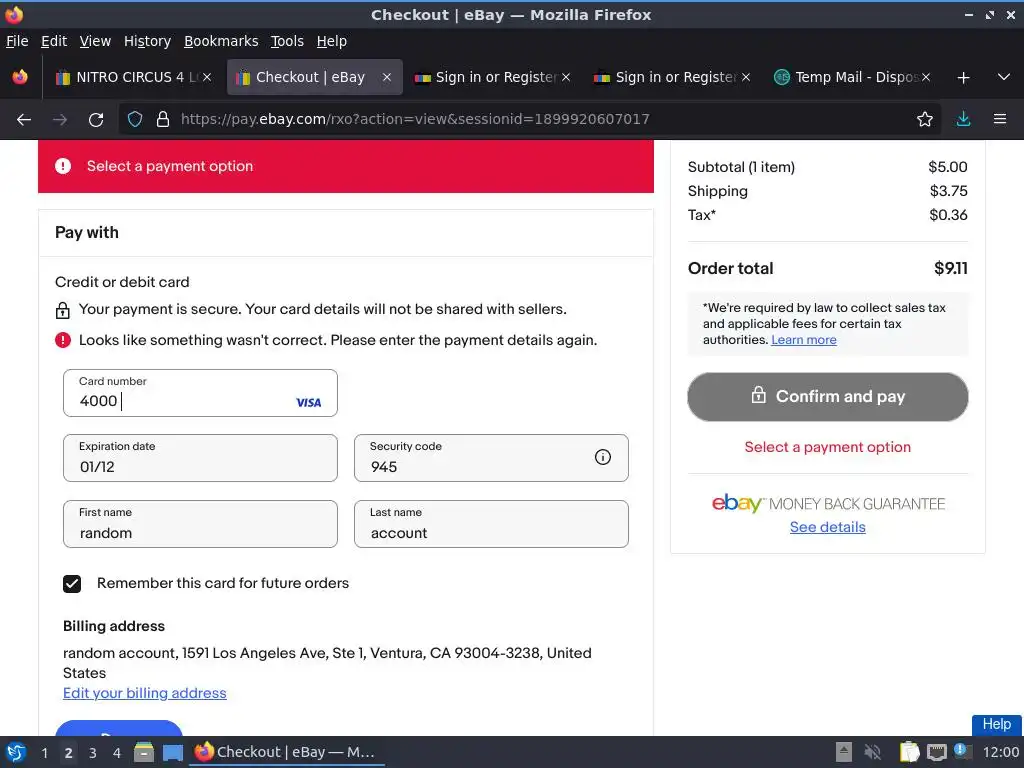
Task: Open the Firefox application menu
Action: pos(999,120)
